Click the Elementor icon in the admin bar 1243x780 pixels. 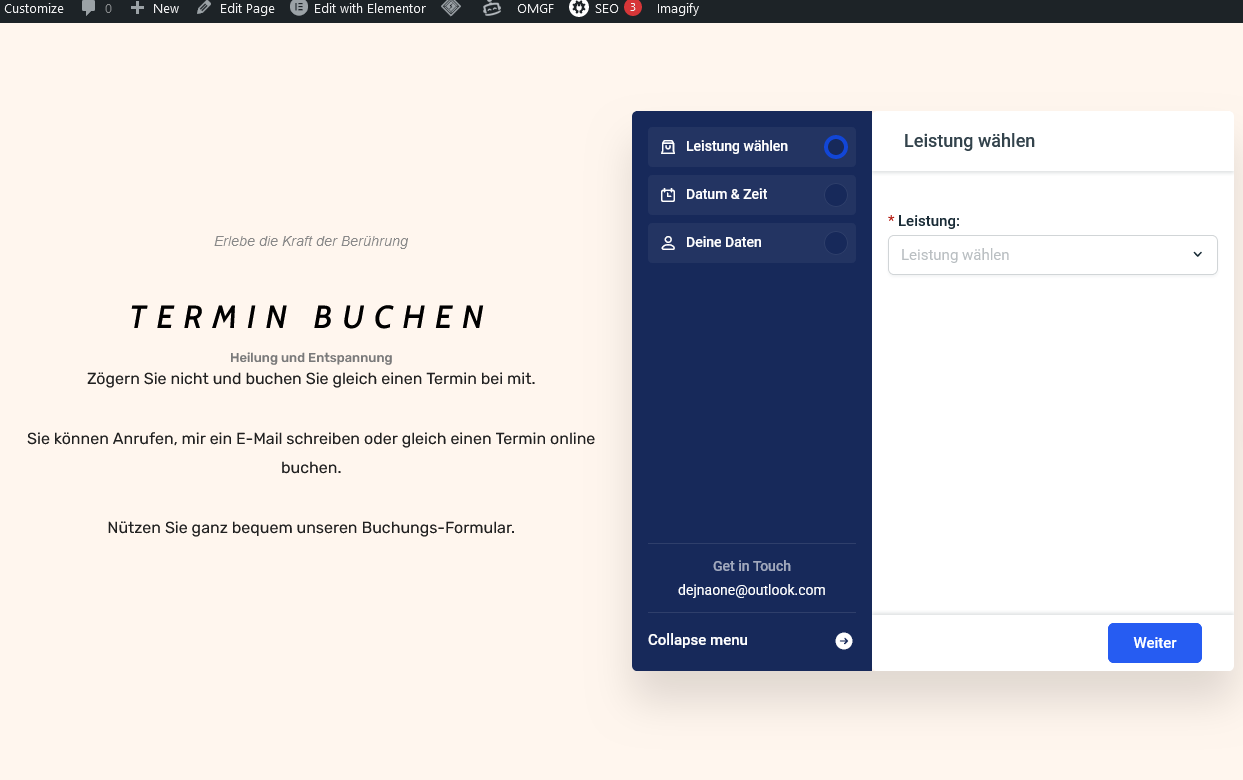[x=297, y=9]
